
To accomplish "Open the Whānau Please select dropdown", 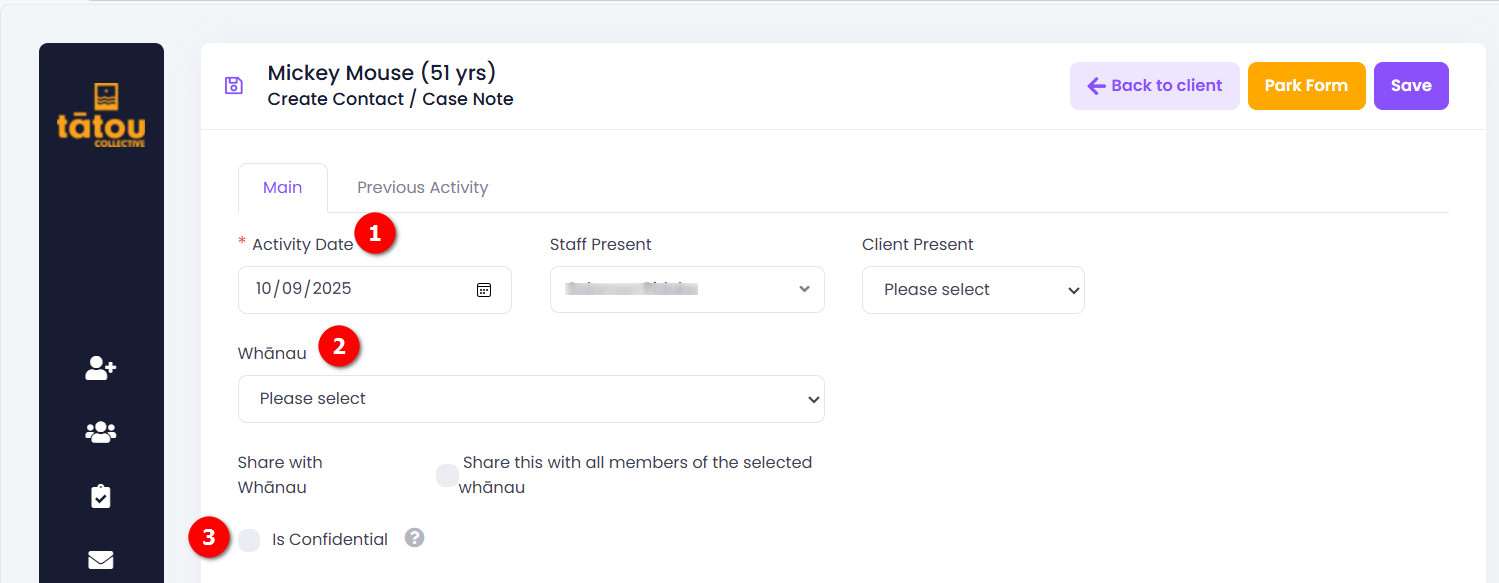I will click(531, 399).
